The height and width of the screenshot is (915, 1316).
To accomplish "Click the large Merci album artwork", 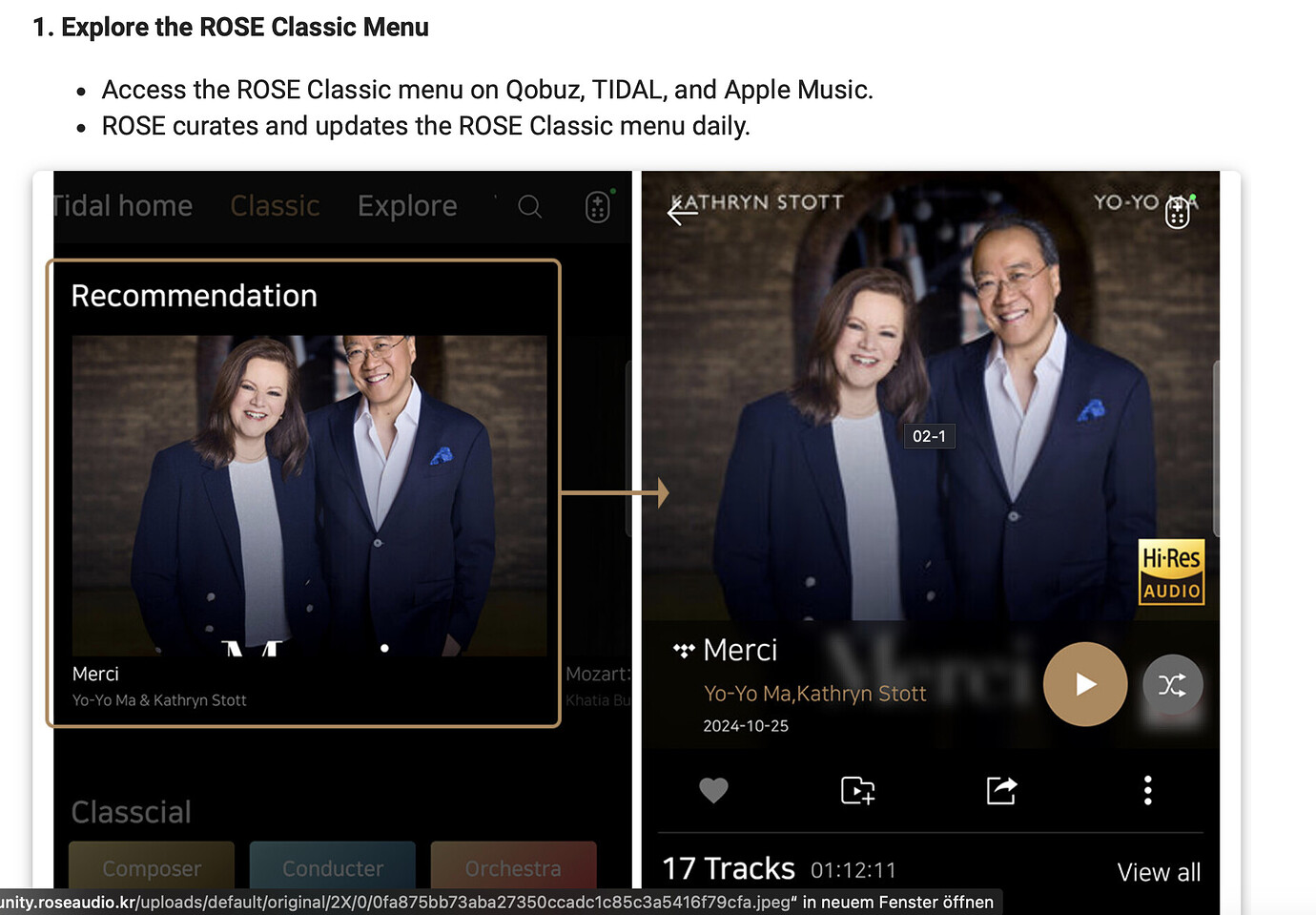I will [930, 396].
